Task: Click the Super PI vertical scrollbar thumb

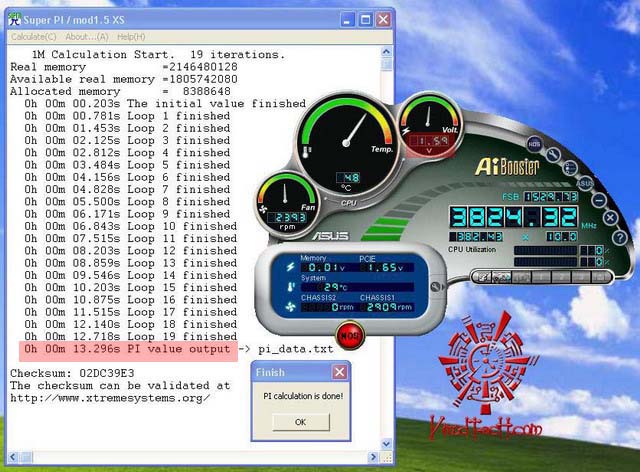Action: tap(386, 65)
